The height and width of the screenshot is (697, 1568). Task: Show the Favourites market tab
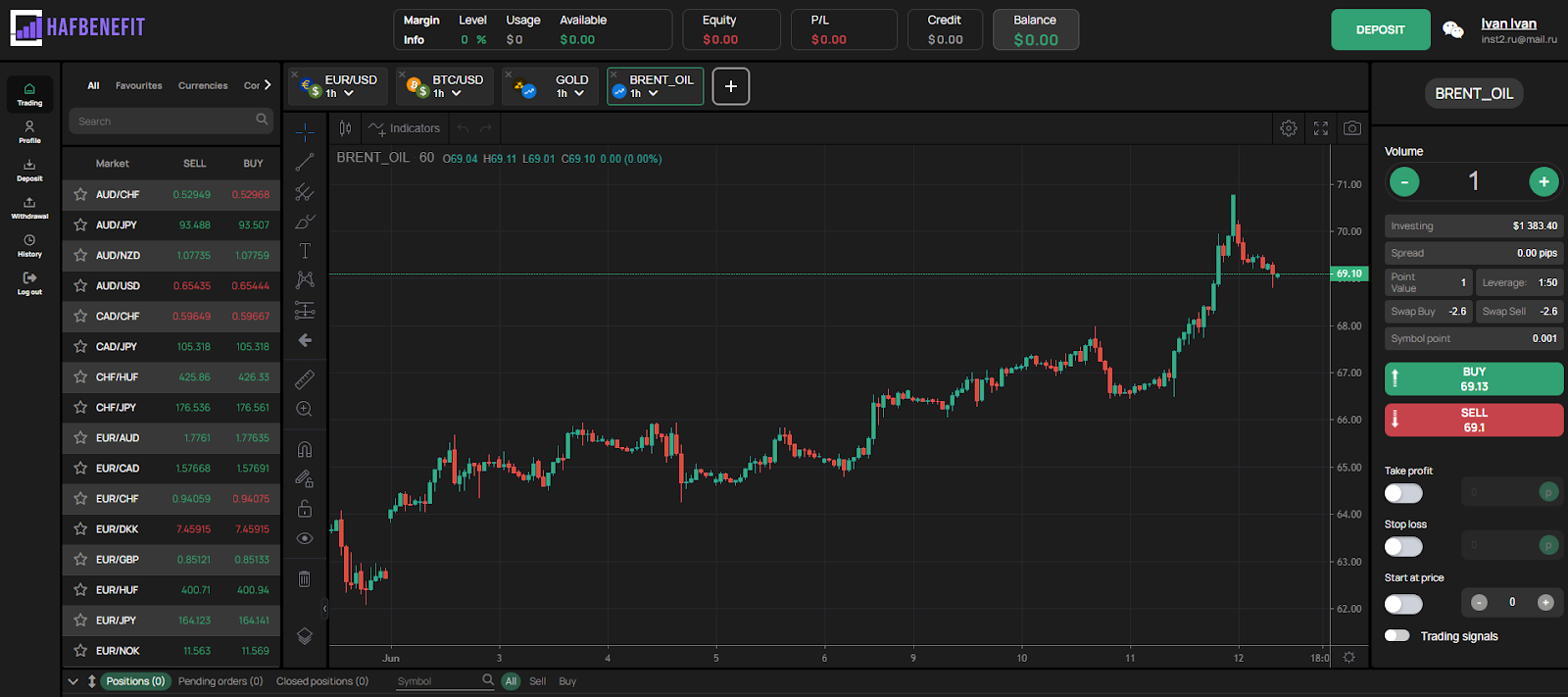tap(139, 86)
